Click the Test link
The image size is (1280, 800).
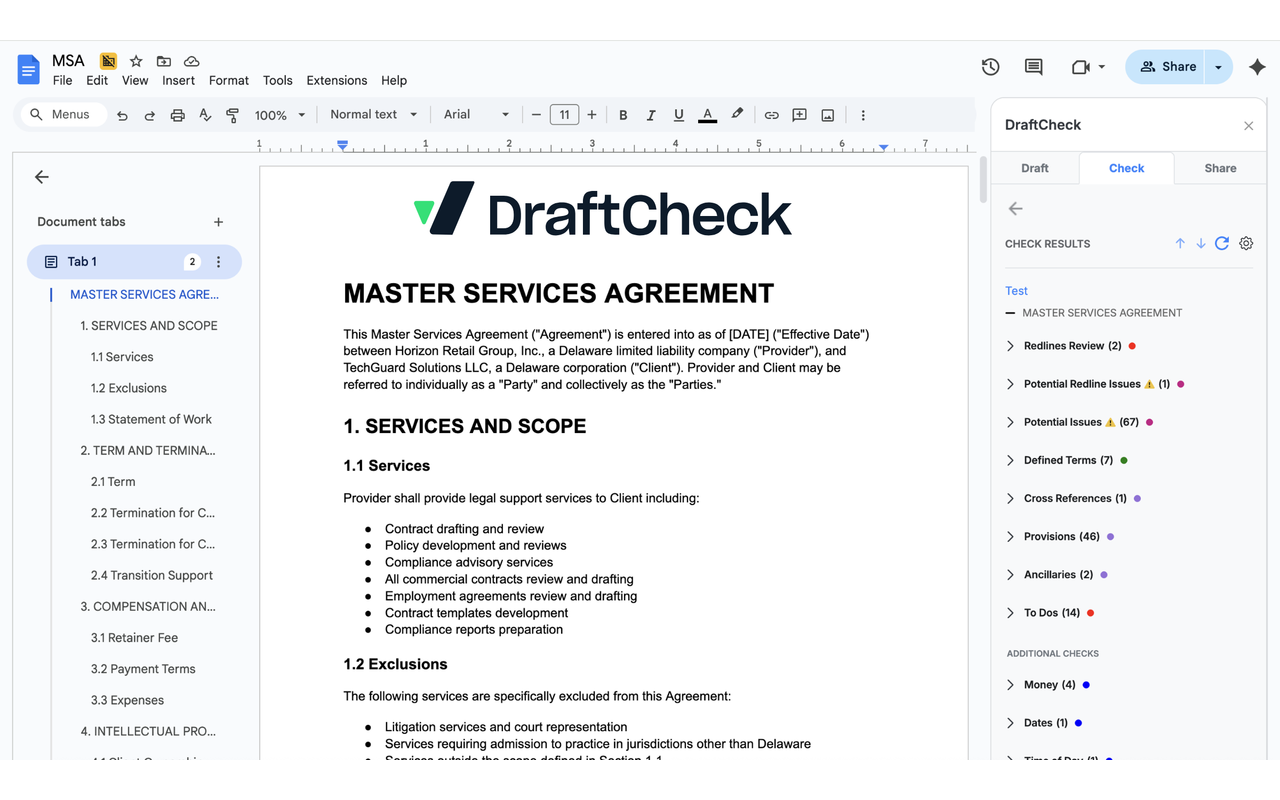pyautogui.click(x=1016, y=291)
